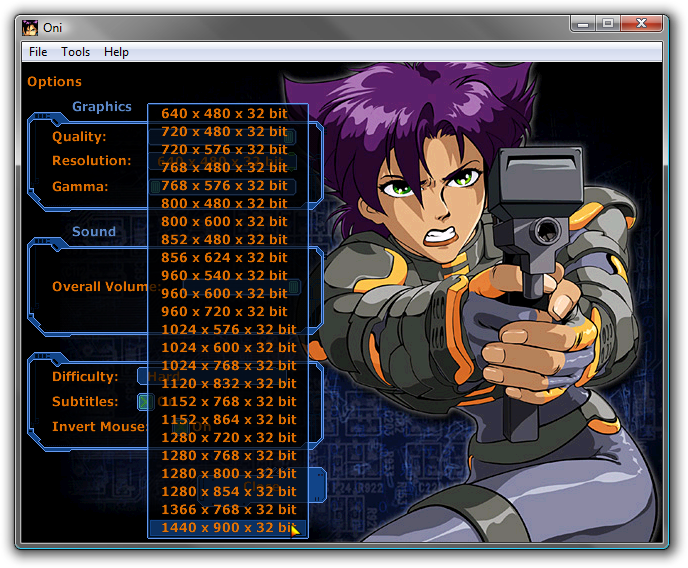Select 1280 x 720 x 32 bit resolution
This screenshot has width=688, height=568.
point(228,438)
